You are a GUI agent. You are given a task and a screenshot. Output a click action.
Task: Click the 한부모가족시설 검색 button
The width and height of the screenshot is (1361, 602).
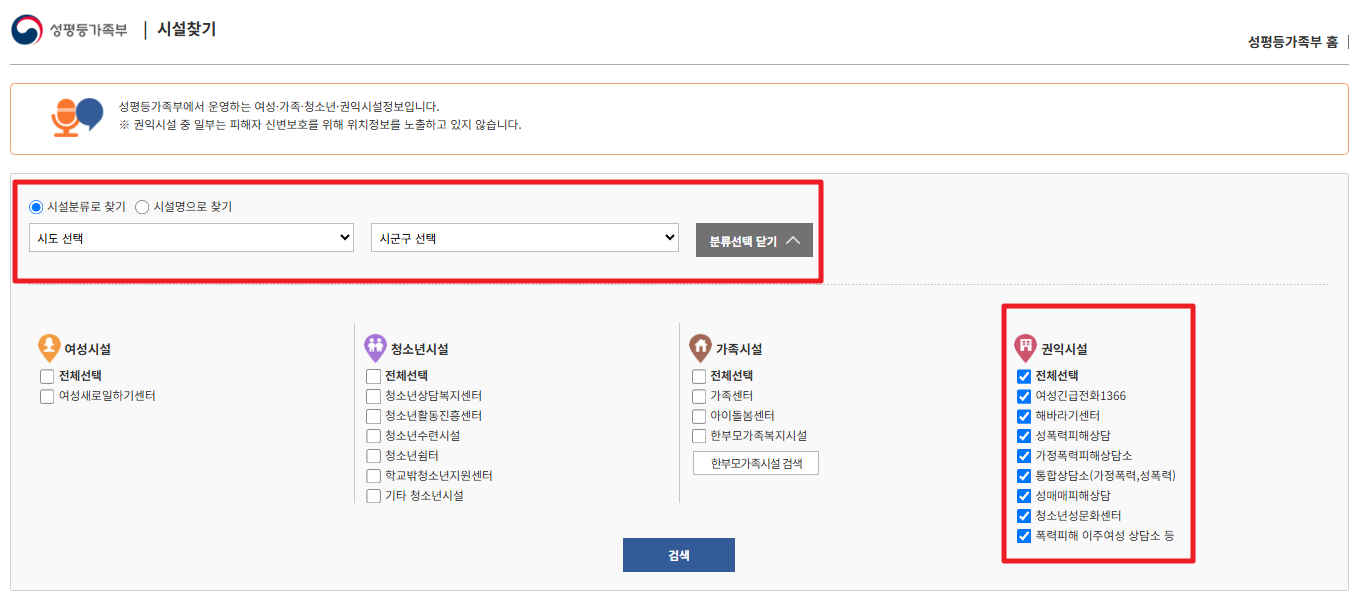coord(755,462)
